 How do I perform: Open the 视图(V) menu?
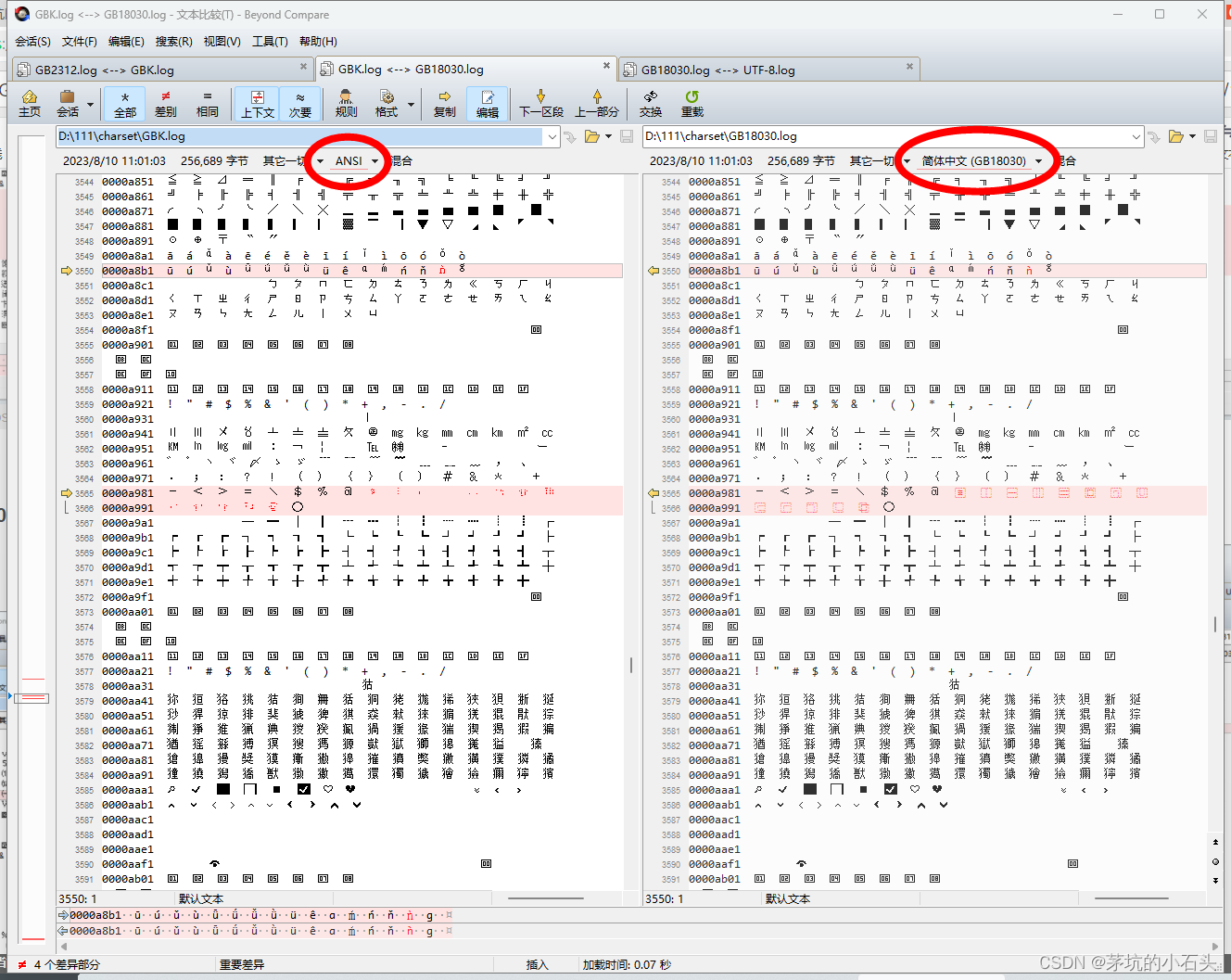[222, 41]
